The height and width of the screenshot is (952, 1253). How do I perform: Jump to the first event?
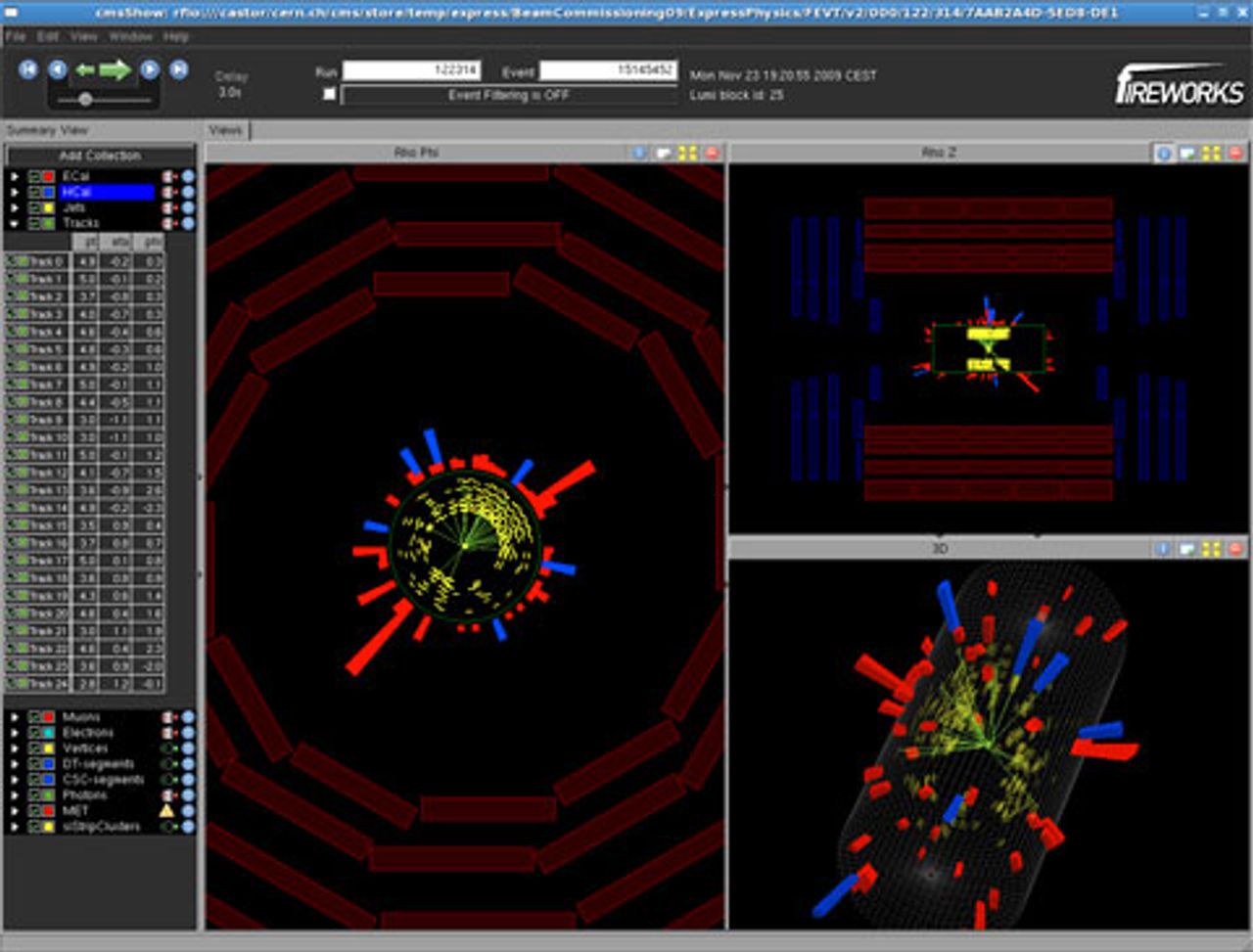28,68
